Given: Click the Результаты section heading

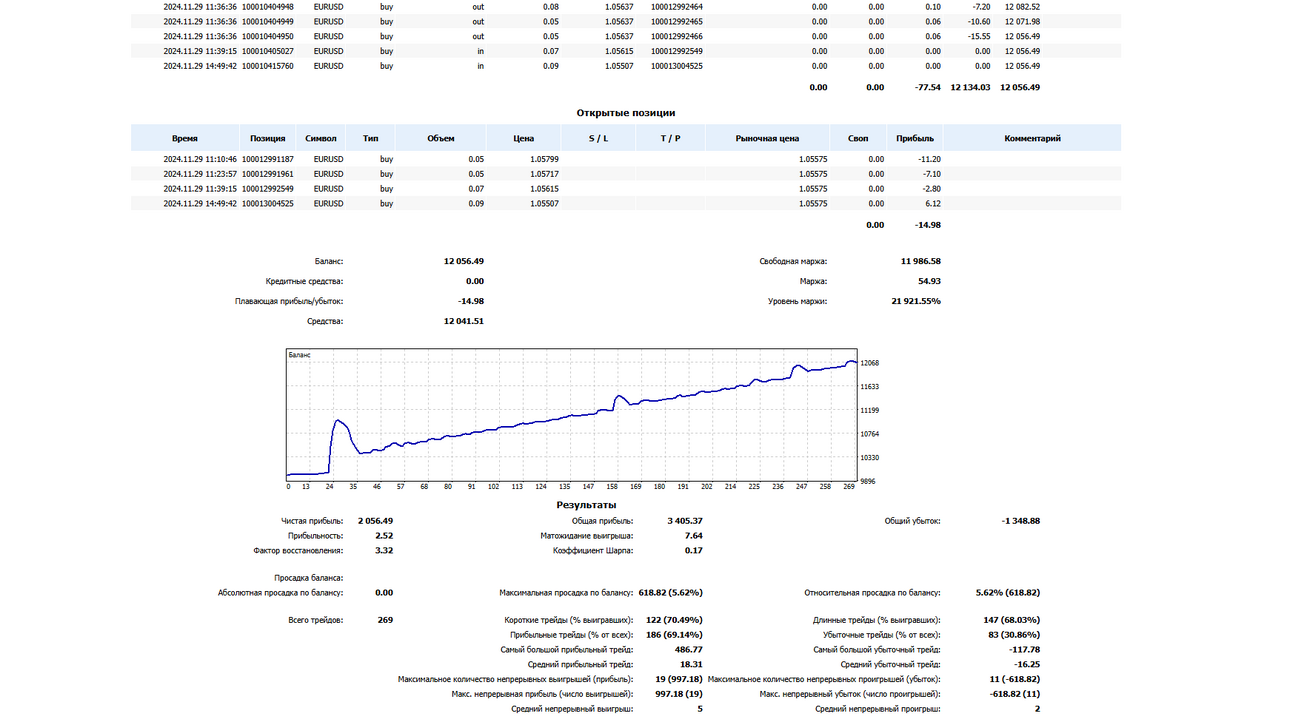Looking at the screenshot, I should point(586,505).
